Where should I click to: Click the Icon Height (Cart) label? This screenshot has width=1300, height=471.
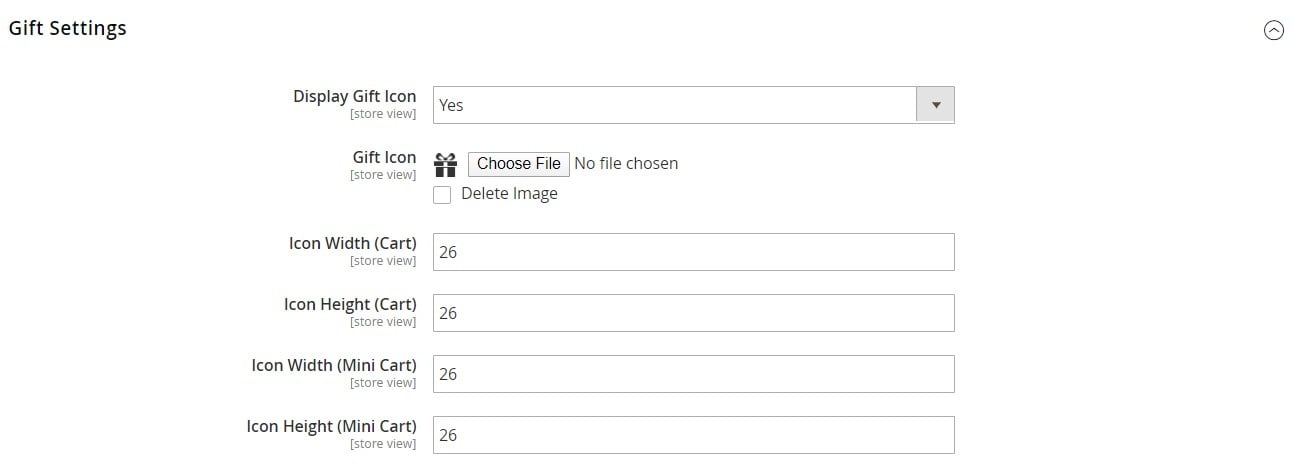(350, 305)
